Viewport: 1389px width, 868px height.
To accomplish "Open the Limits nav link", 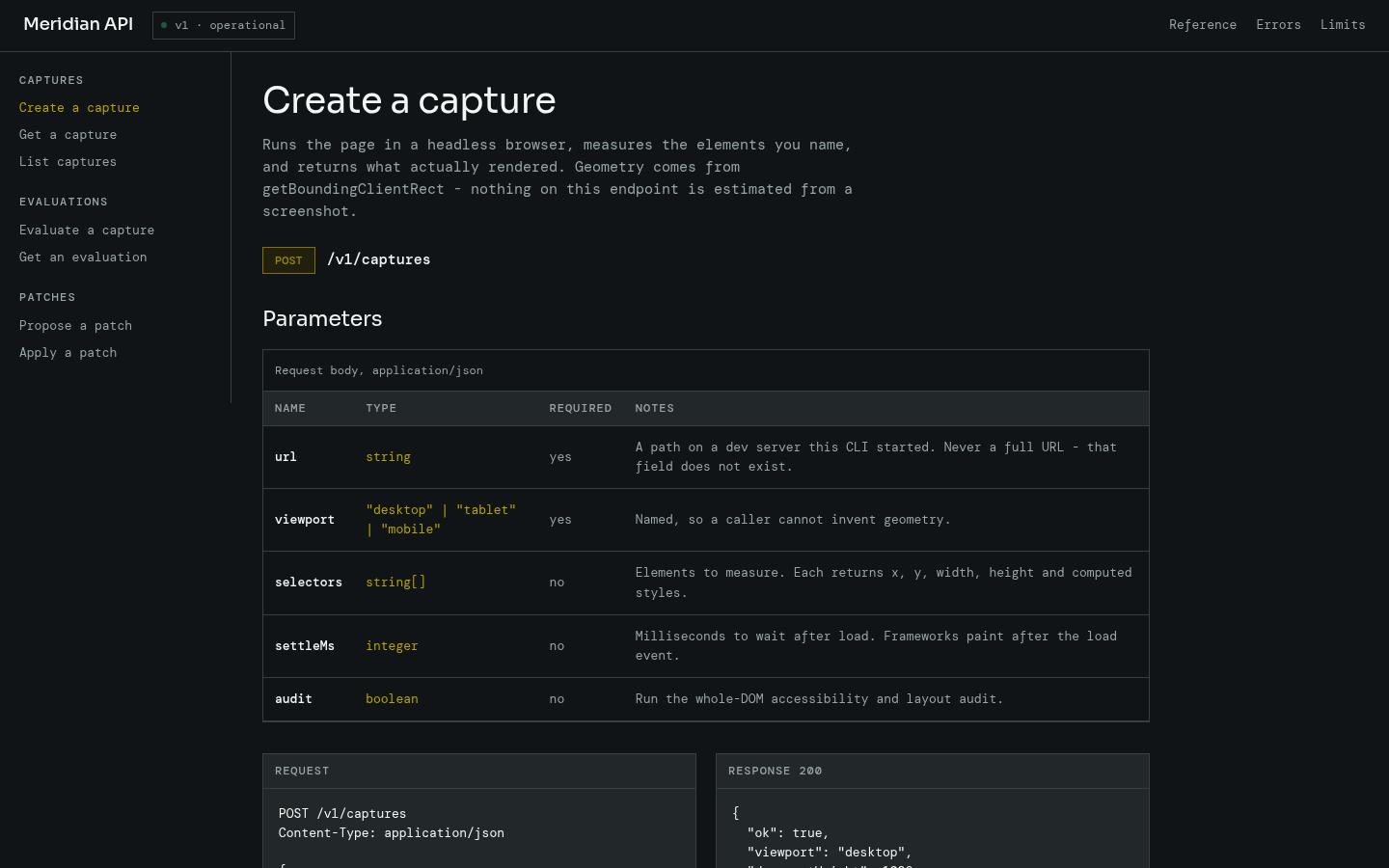I will [x=1343, y=25].
